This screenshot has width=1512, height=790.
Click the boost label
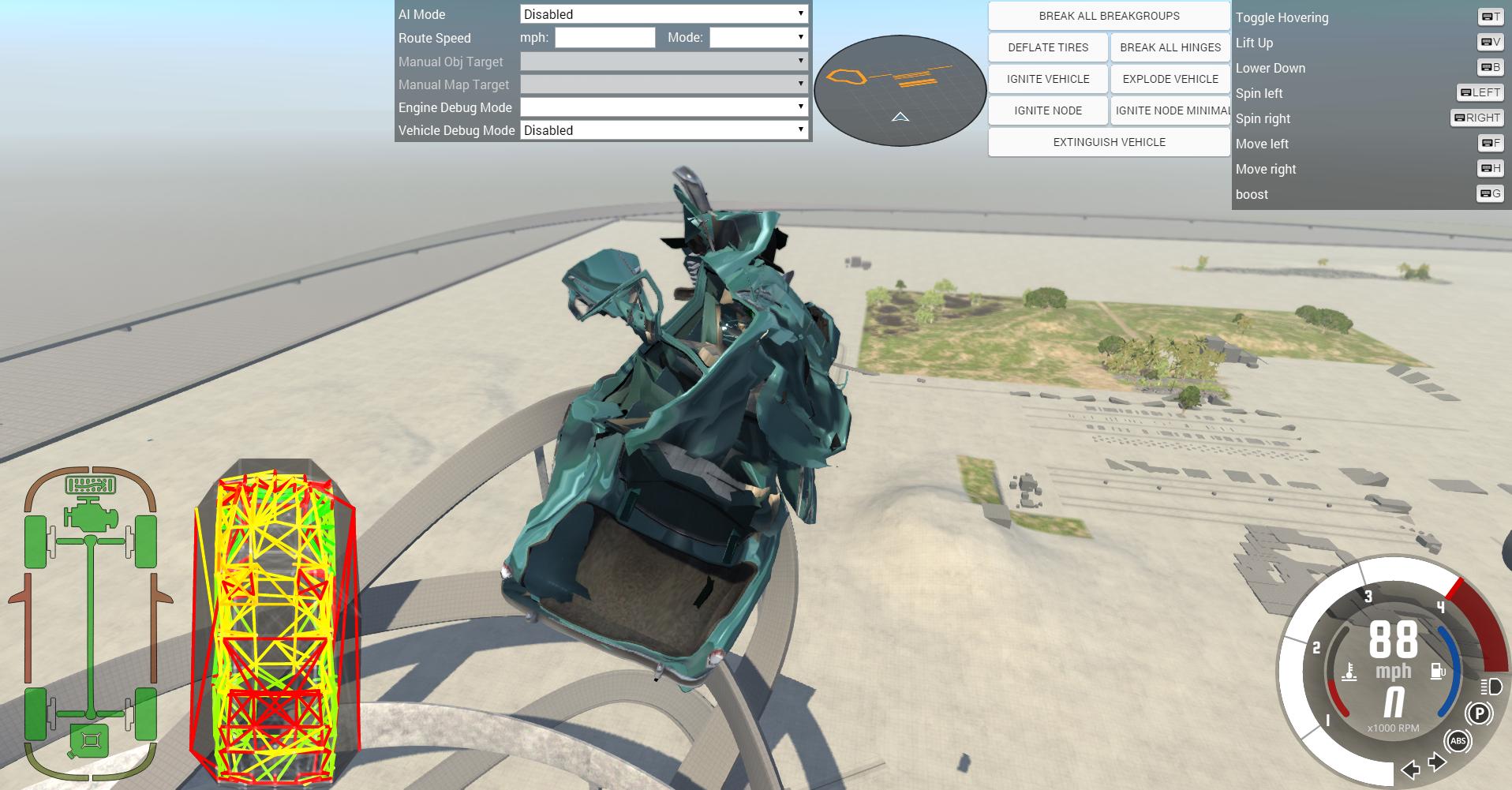coord(1252,194)
